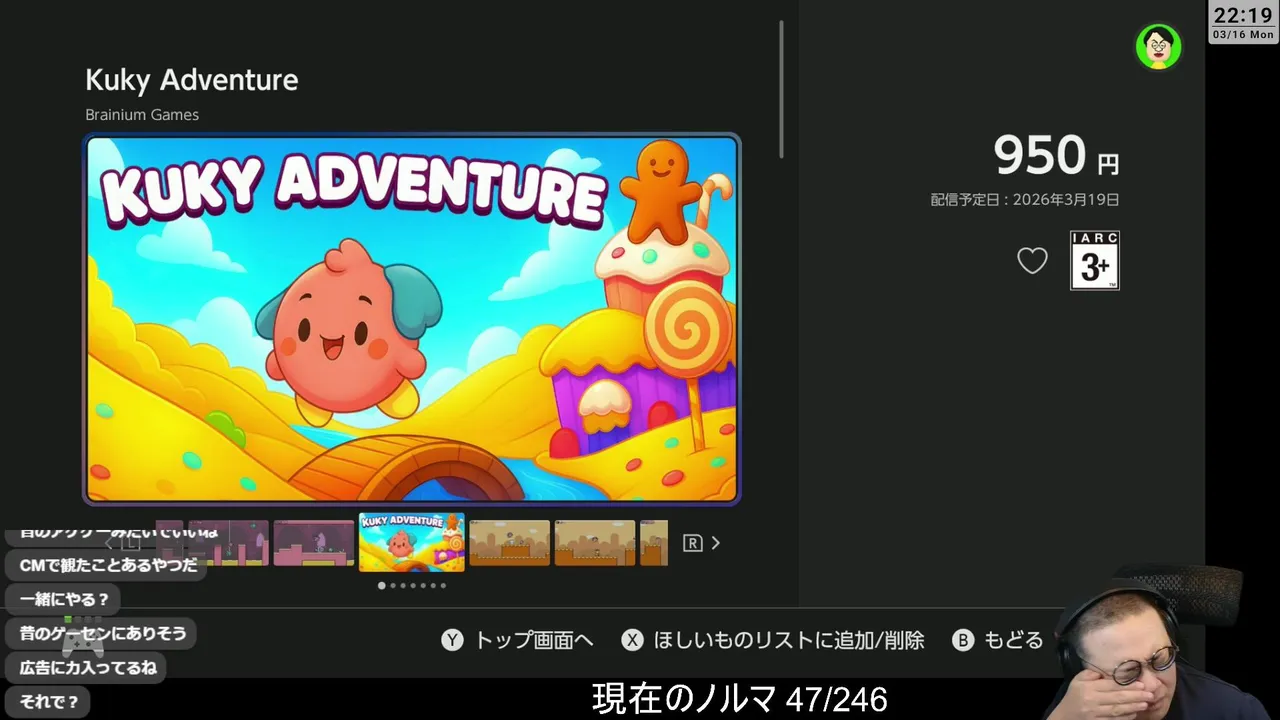Select the highlighted Kuky Adventure title thumbnail

click(412, 542)
